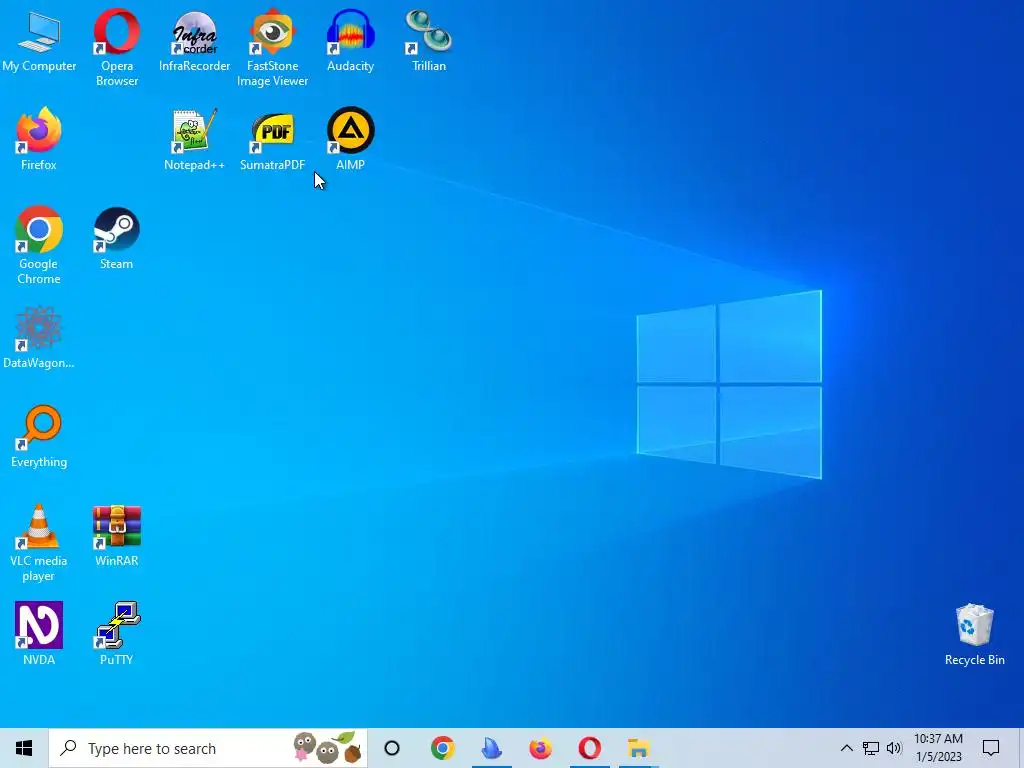Open File Explorer from the taskbar
Image resolution: width=1024 pixels, height=768 pixels.
point(639,748)
